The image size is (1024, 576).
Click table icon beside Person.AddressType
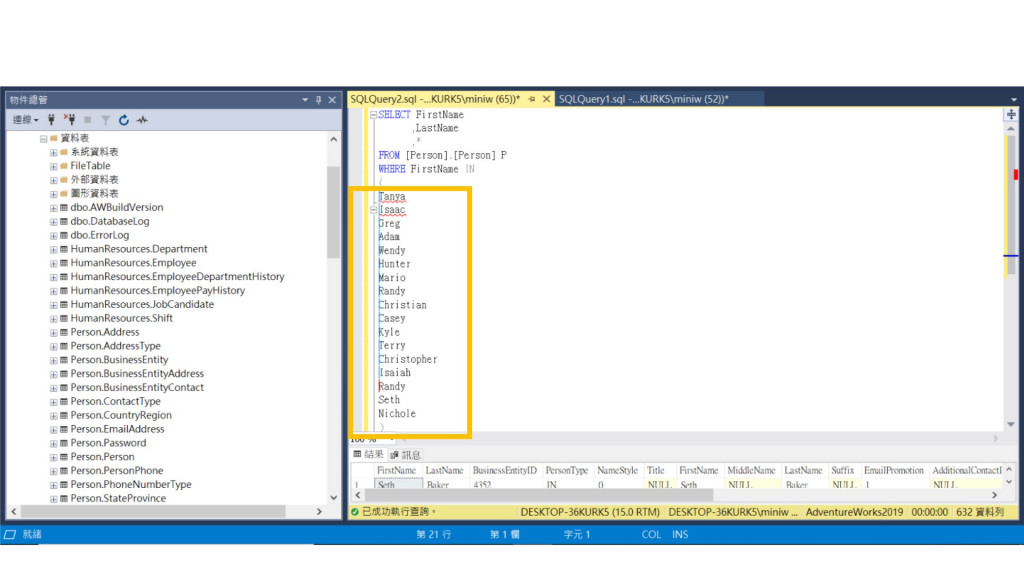click(64, 346)
